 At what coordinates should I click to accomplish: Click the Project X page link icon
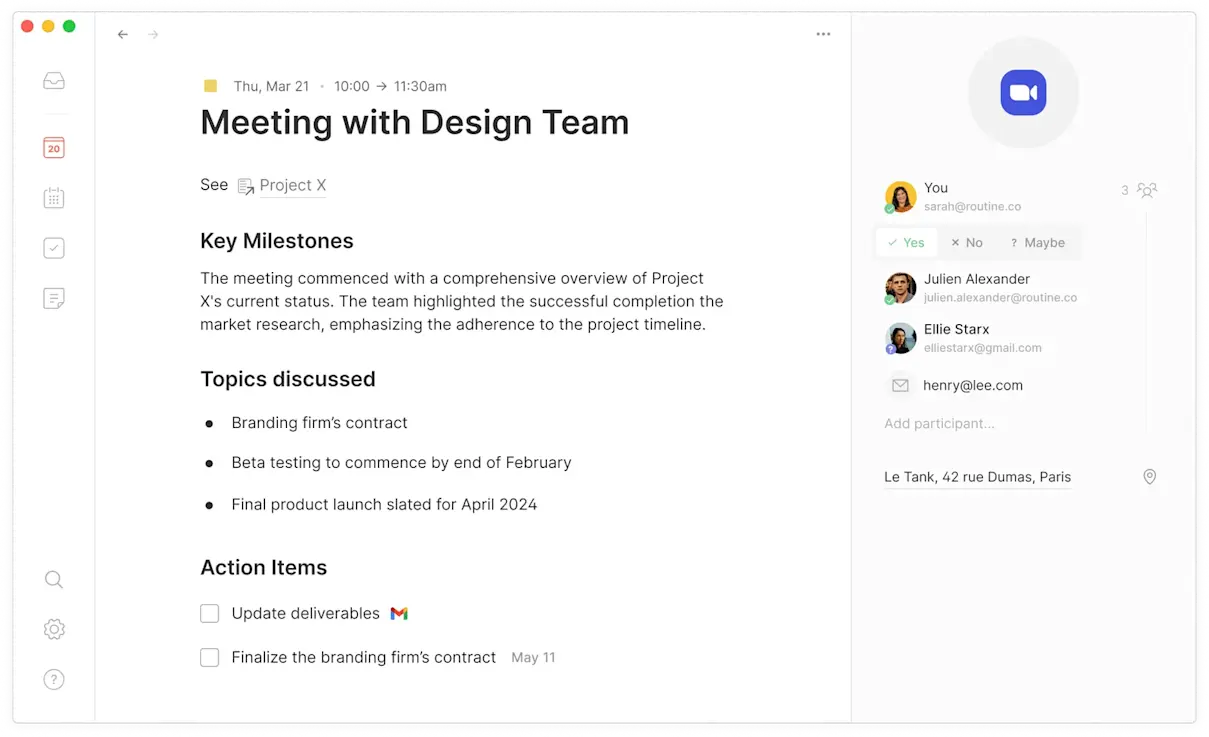[x=246, y=185]
